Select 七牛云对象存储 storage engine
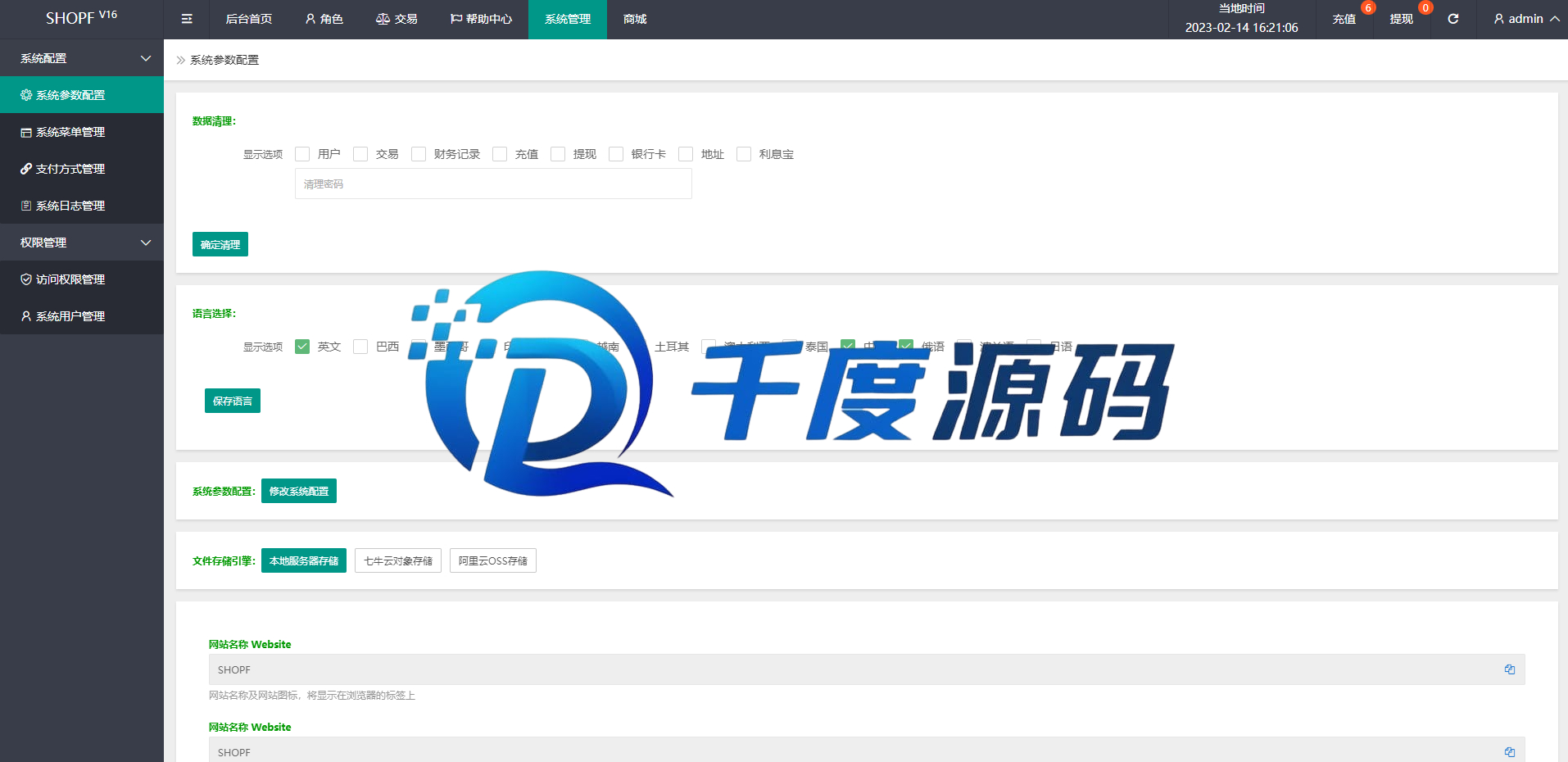The width and height of the screenshot is (1568, 762). coord(398,560)
